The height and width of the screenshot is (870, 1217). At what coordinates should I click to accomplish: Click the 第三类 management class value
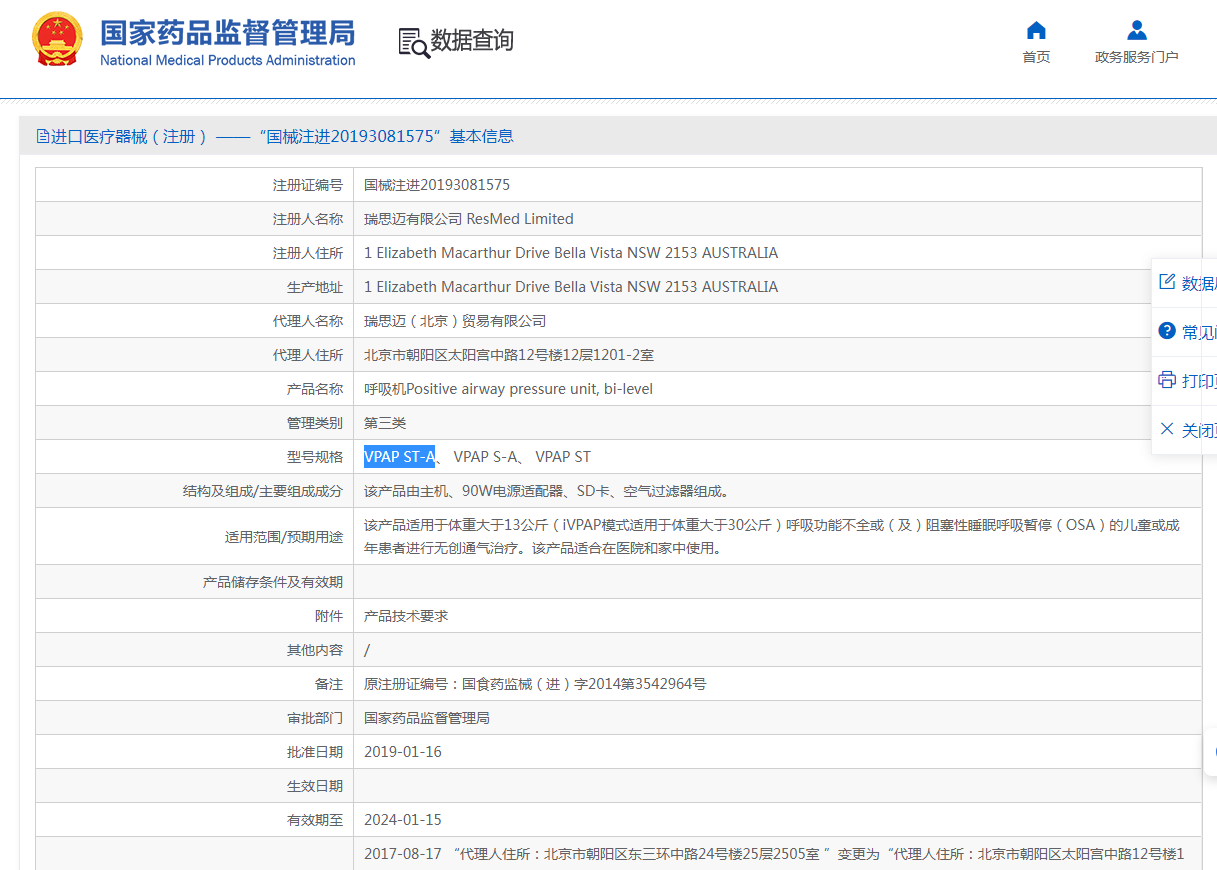(385, 423)
